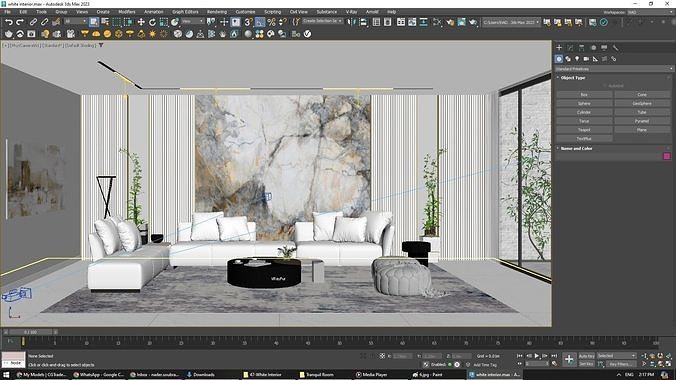Click the V-Ray sun light icon
676x380 pixels.
[152, 34]
